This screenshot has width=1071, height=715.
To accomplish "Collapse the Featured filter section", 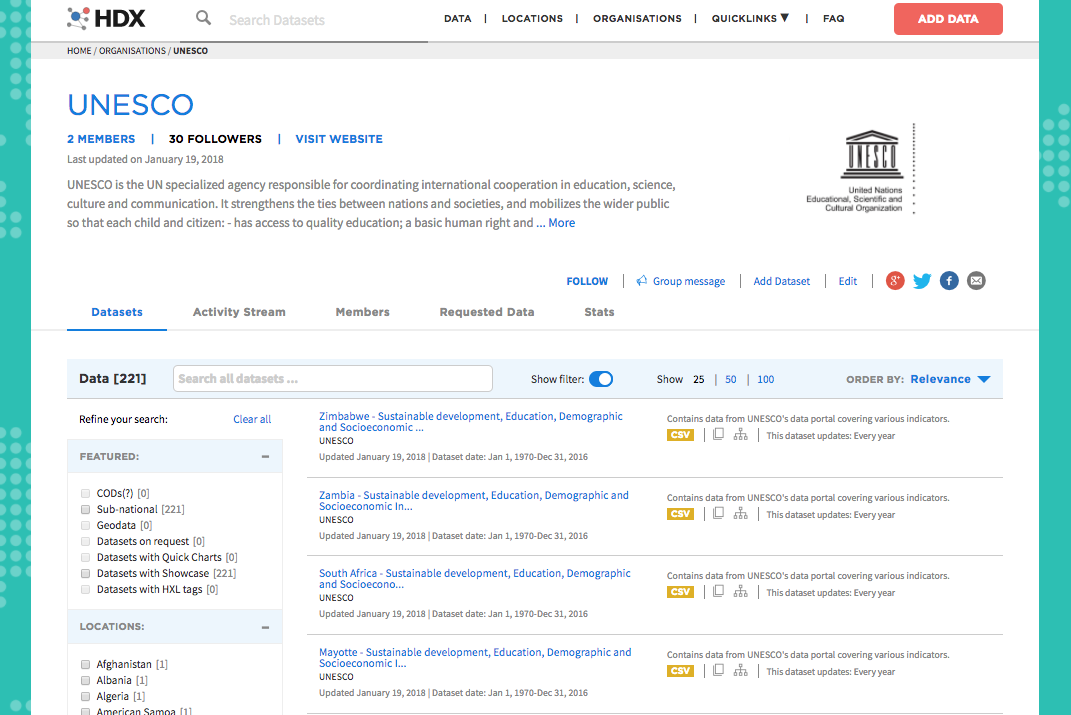I will pos(265,456).
